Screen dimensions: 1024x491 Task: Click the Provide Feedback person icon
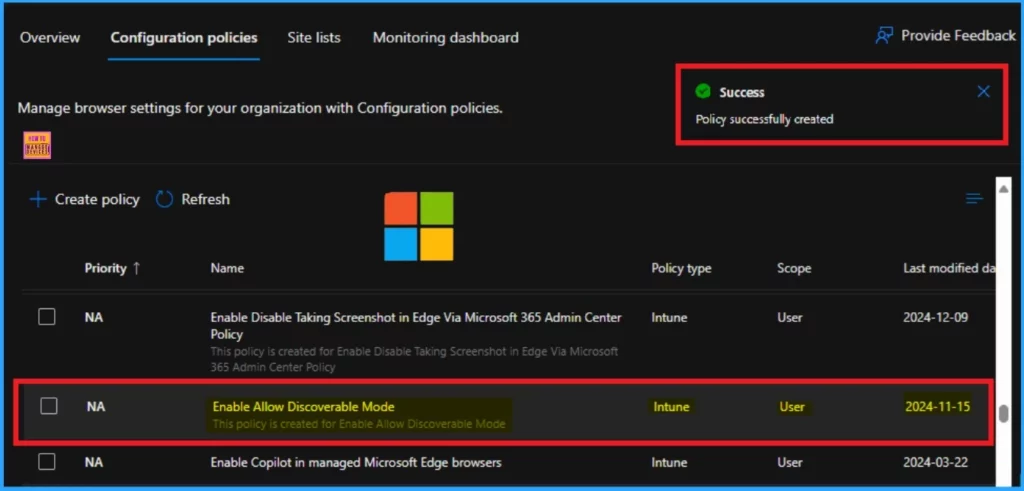884,36
